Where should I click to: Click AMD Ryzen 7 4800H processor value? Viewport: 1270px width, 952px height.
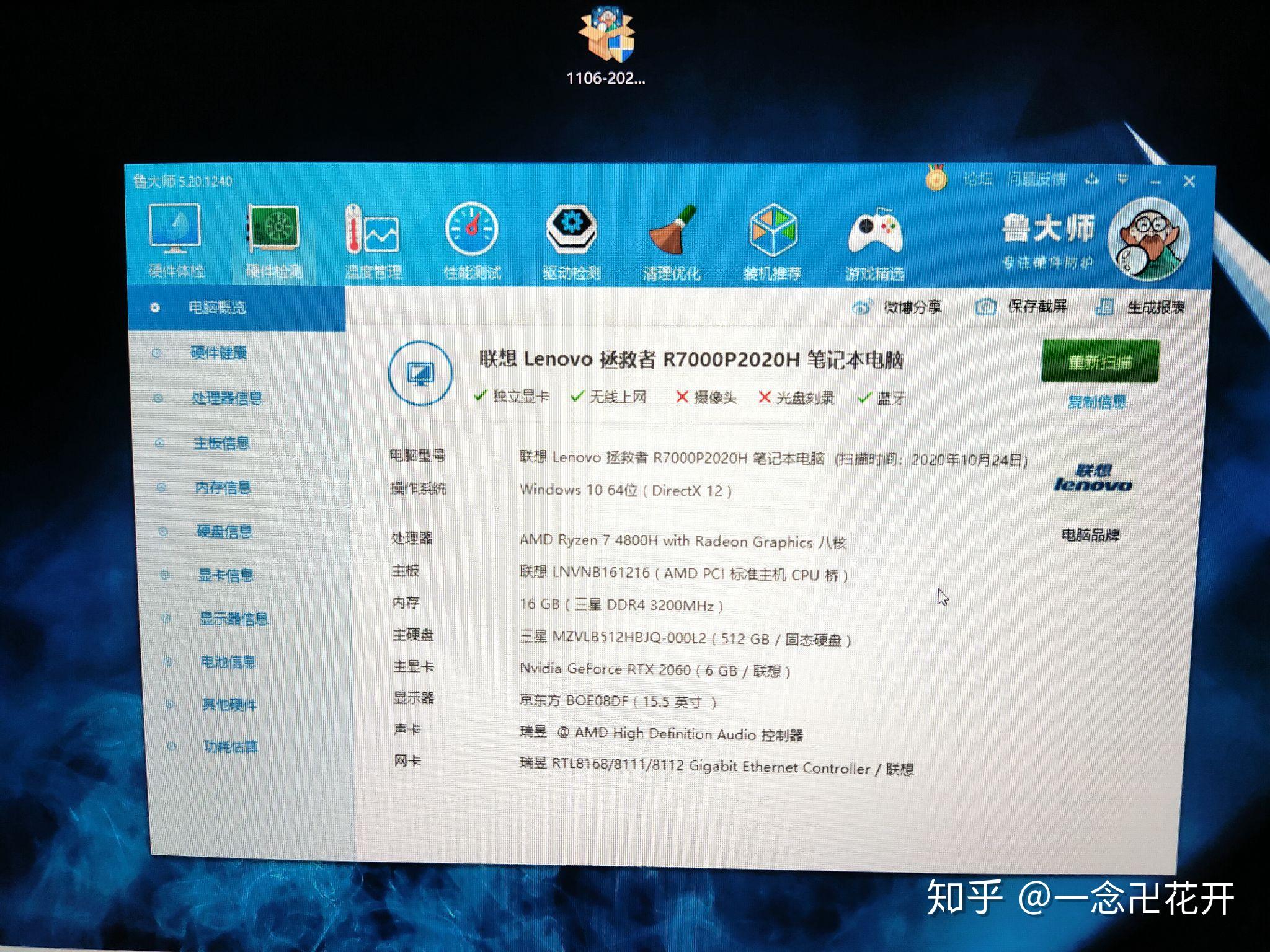(683, 541)
